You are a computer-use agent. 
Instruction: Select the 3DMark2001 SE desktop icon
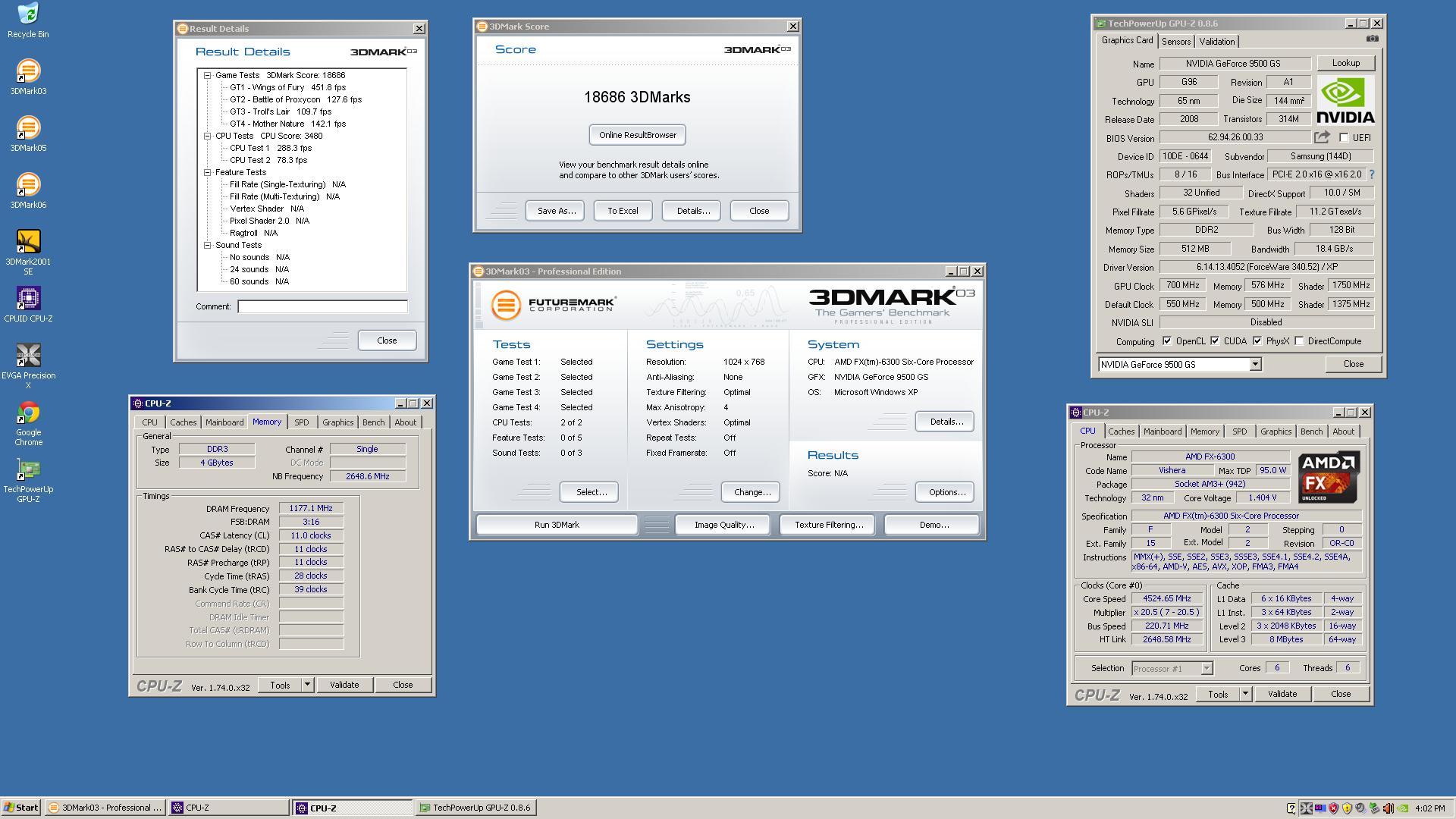[x=28, y=253]
